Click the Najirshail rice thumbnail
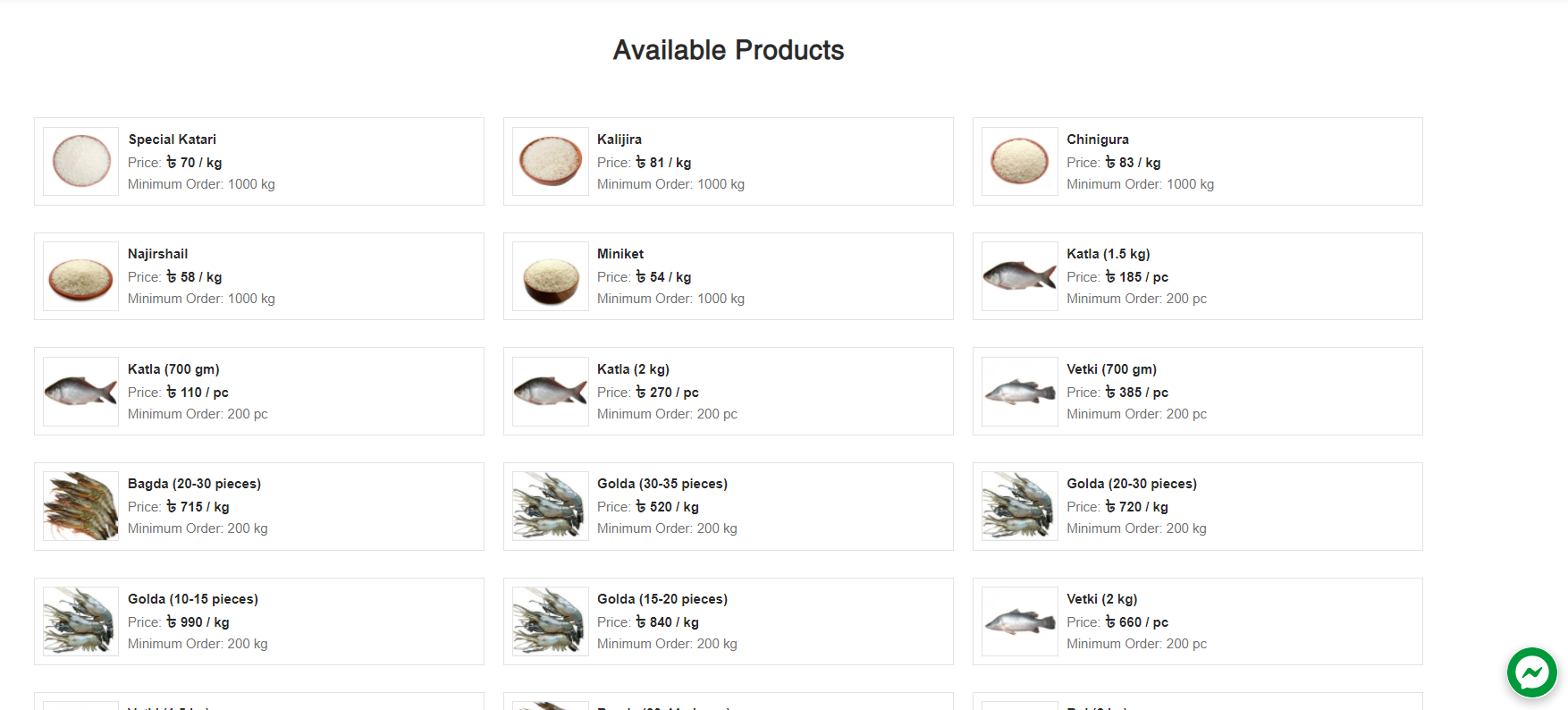The width and height of the screenshot is (1568, 710). click(81, 276)
